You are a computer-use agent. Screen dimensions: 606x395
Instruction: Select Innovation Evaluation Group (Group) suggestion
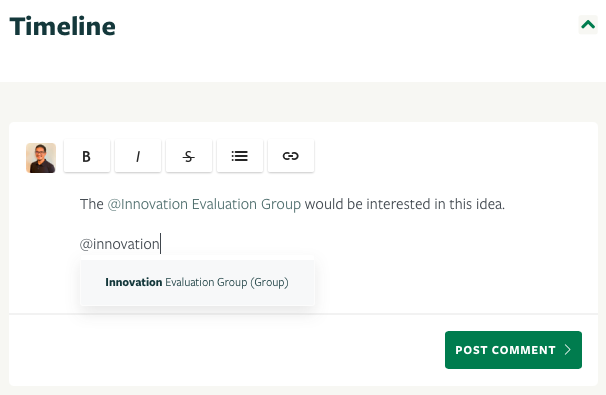[x=197, y=283]
